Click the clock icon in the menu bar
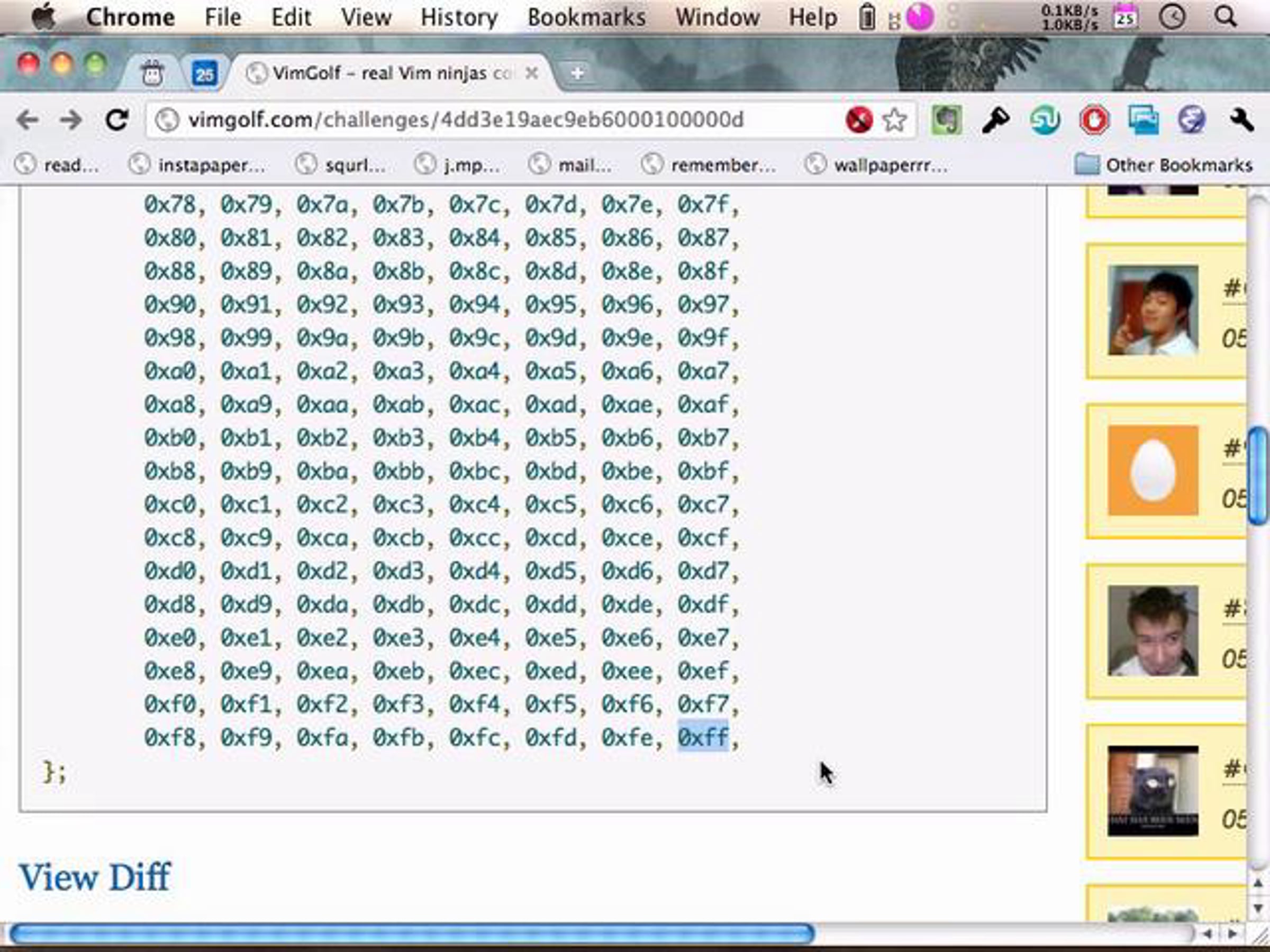Screen dimensions: 1270x952 click(x=1173, y=16)
